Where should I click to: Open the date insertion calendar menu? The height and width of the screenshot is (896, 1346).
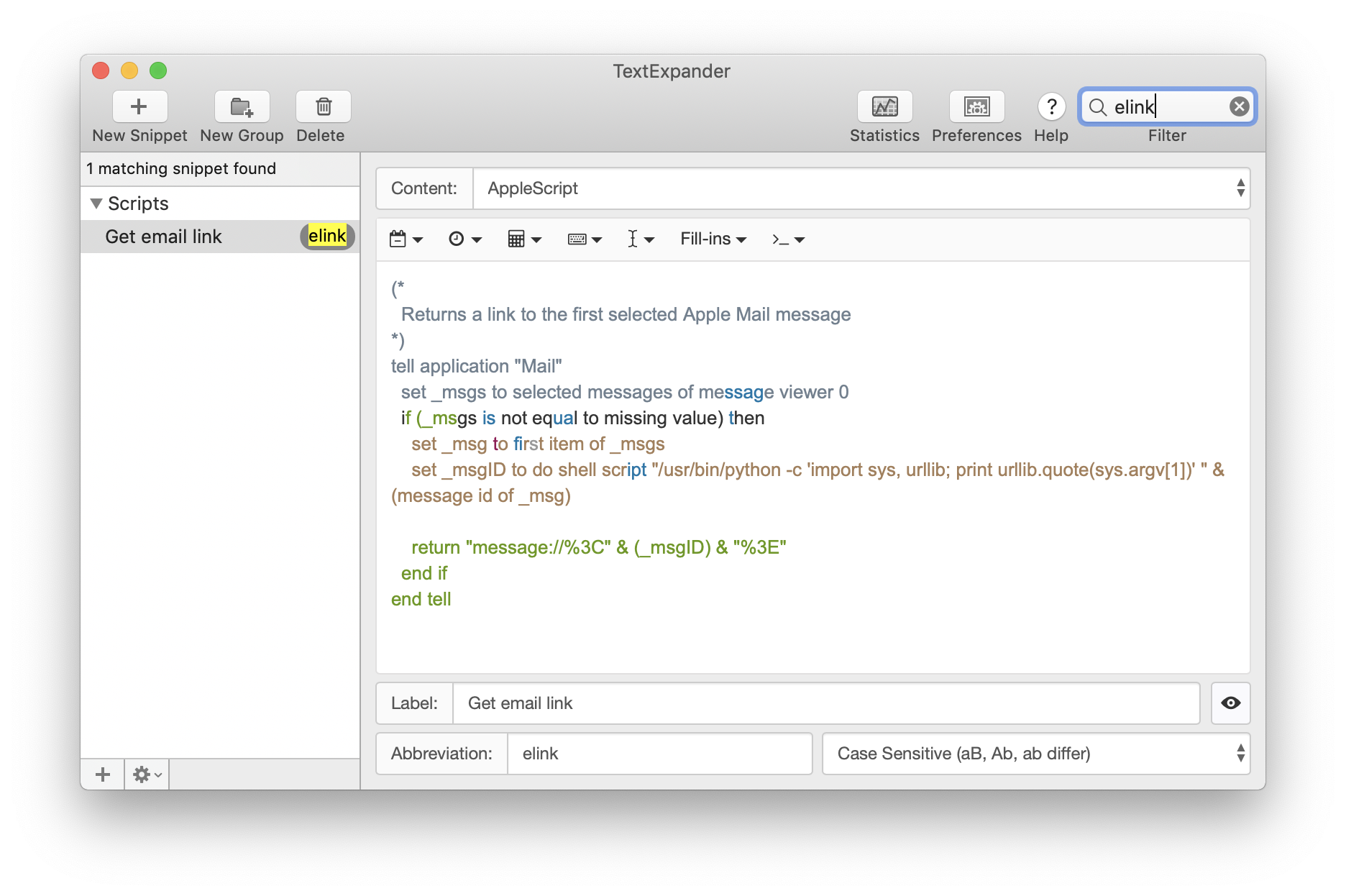click(x=406, y=239)
